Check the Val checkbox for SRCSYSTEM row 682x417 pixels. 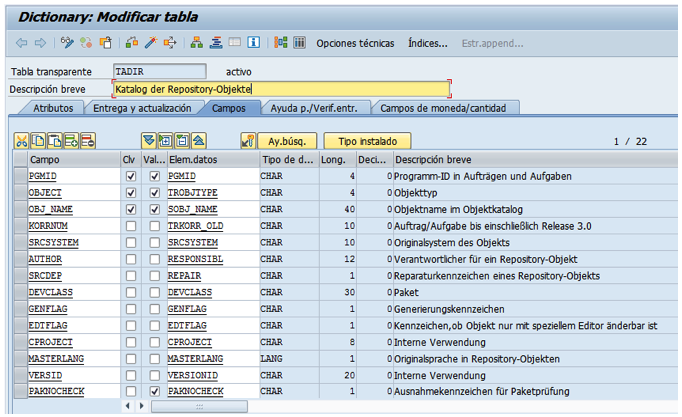154,243
